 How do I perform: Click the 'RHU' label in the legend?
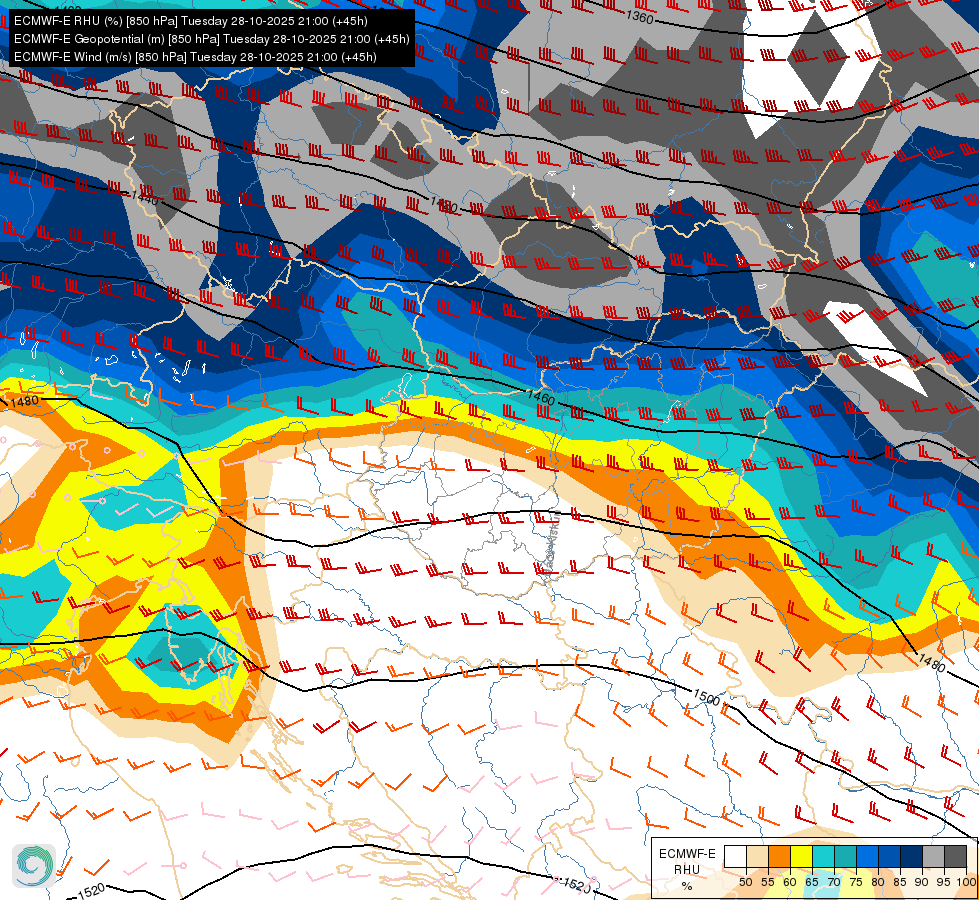(x=687, y=870)
